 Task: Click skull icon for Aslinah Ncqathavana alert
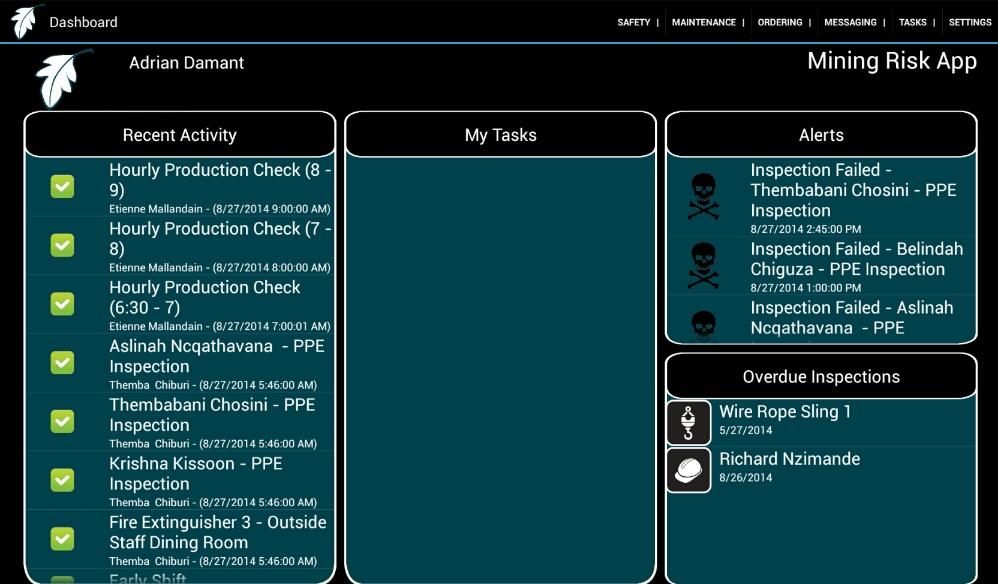coord(703,326)
